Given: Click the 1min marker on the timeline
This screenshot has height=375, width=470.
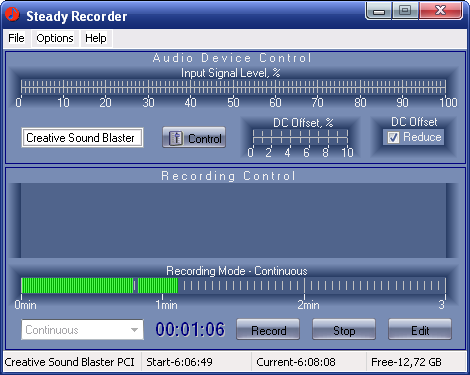Looking at the screenshot, I should tap(166, 305).
